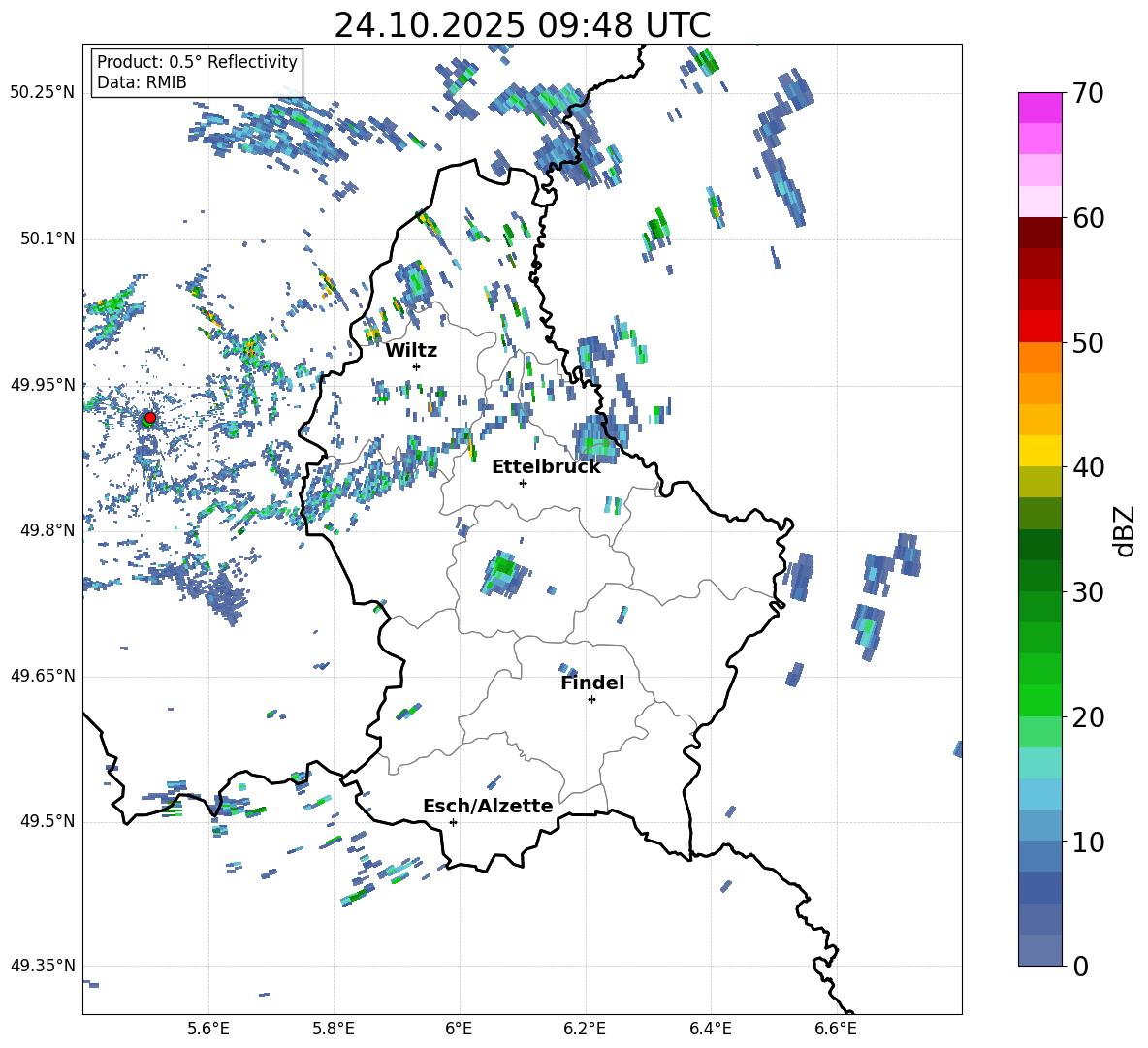This screenshot has width=1148, height=1048.
Task: Click the 5.8°E longitude label
Action: 334,1029
